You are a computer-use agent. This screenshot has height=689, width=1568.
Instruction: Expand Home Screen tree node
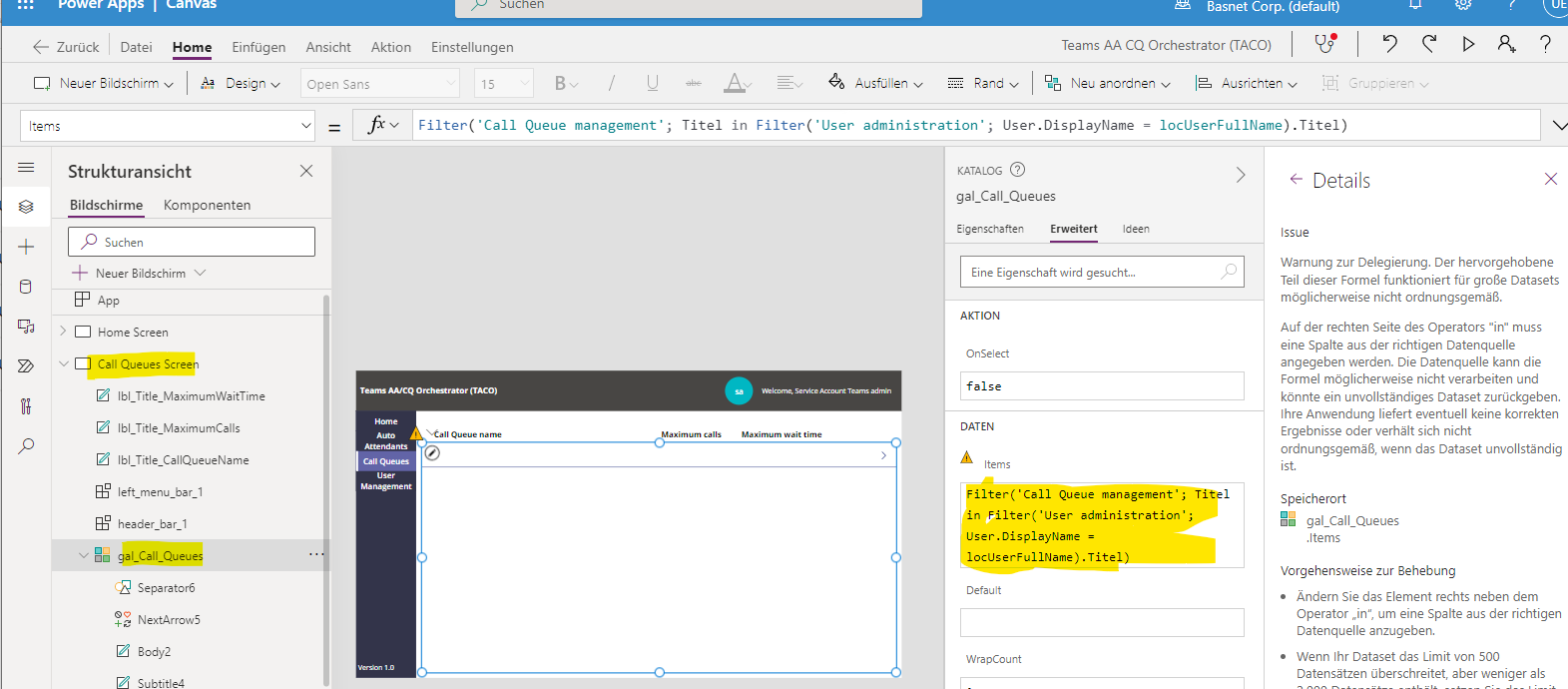pyautogui.click(x=63, y=332)
